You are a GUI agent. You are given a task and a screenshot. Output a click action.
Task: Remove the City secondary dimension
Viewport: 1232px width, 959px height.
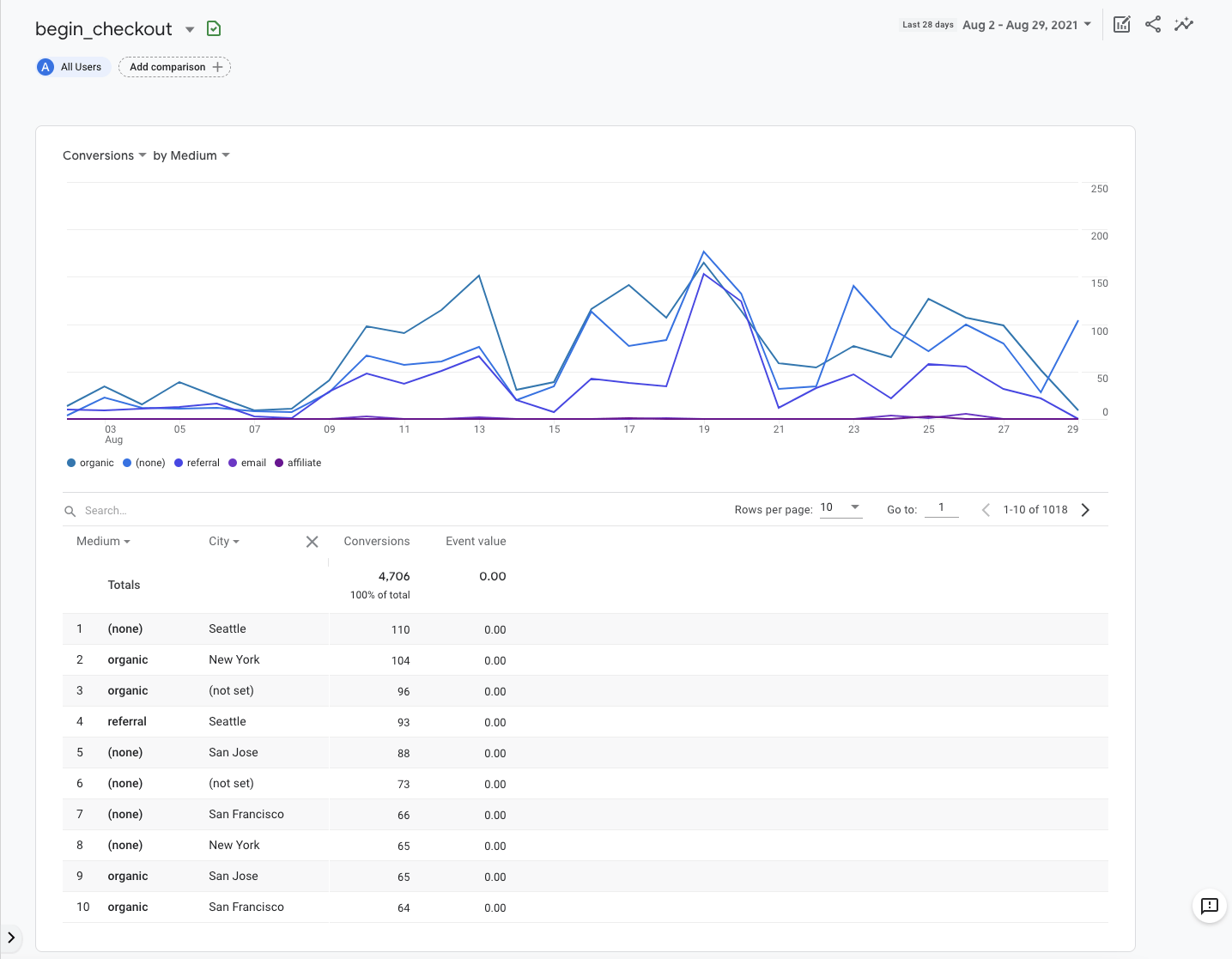click(312, 542)
